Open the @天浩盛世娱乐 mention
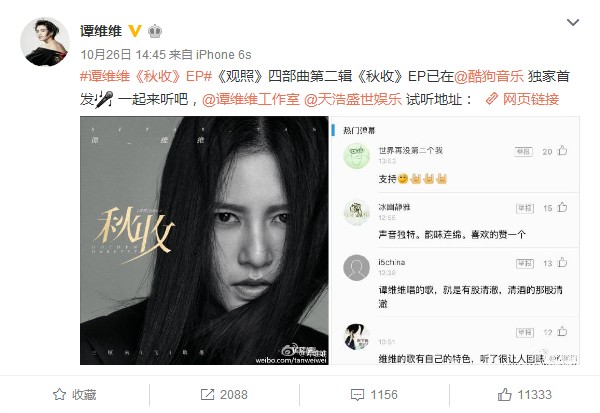 [x=352, y=100]
